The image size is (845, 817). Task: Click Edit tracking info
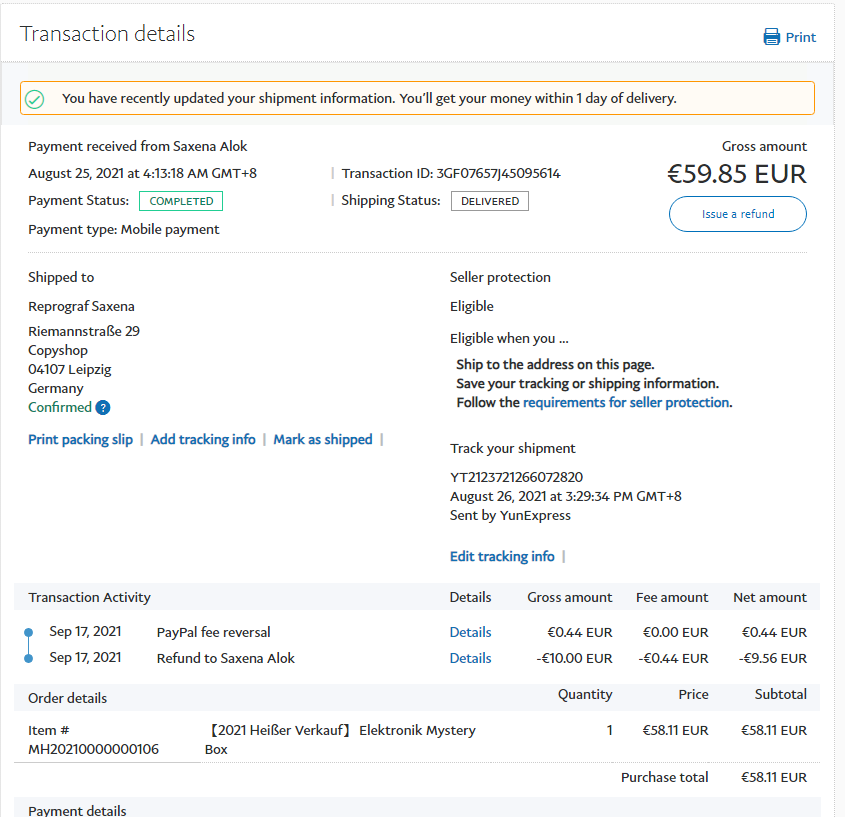click(502, 556)
